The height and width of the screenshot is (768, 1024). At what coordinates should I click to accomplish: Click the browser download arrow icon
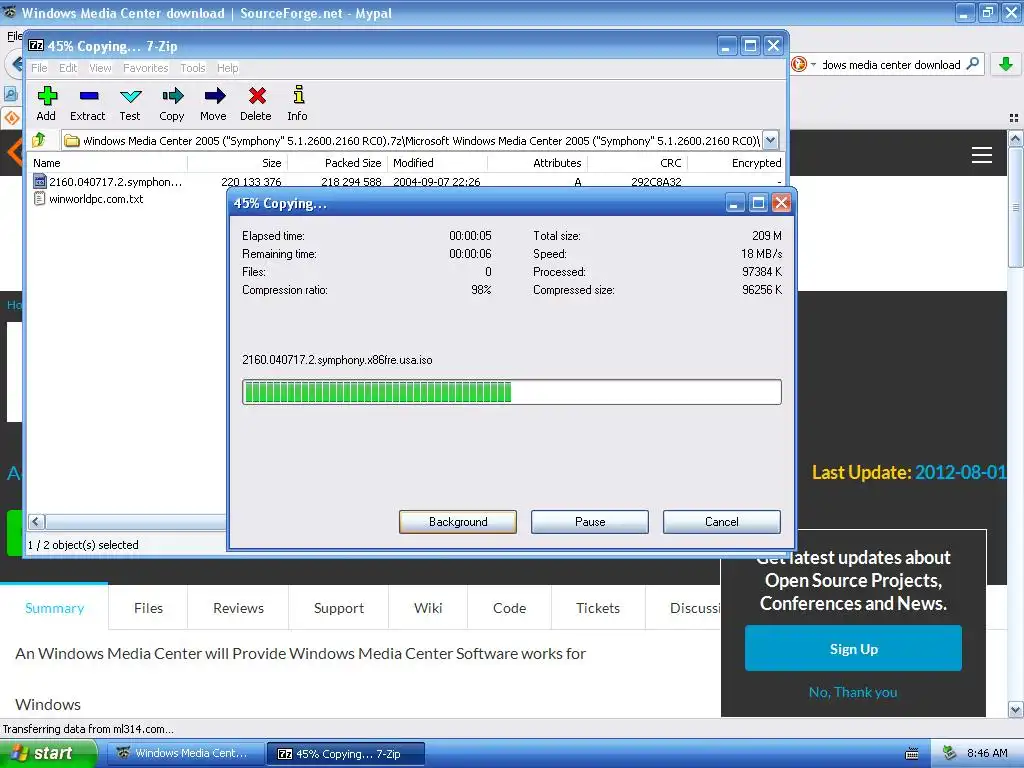(x=1006, y=64)
